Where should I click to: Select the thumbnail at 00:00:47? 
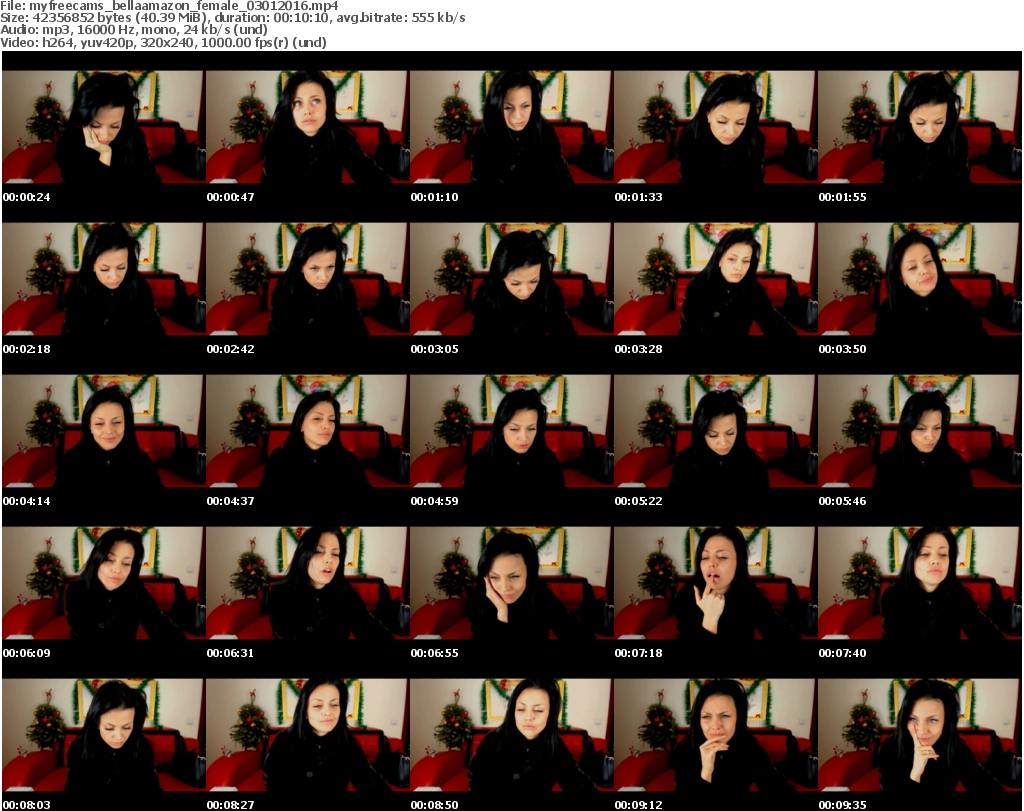[x=308, y=127]
